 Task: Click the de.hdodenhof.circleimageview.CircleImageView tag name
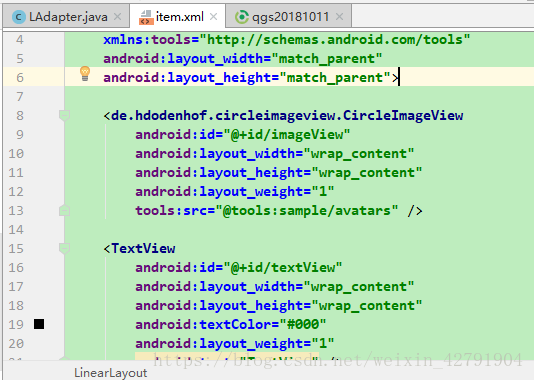[x=287, y=116]
